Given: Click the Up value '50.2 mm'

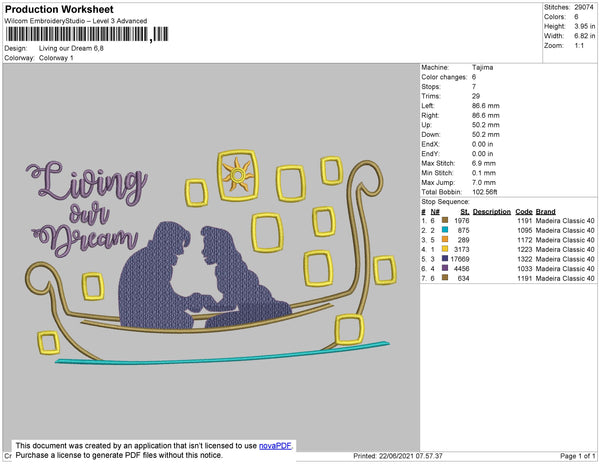Looking at the screenshot, I should click(x=486, y=125).
